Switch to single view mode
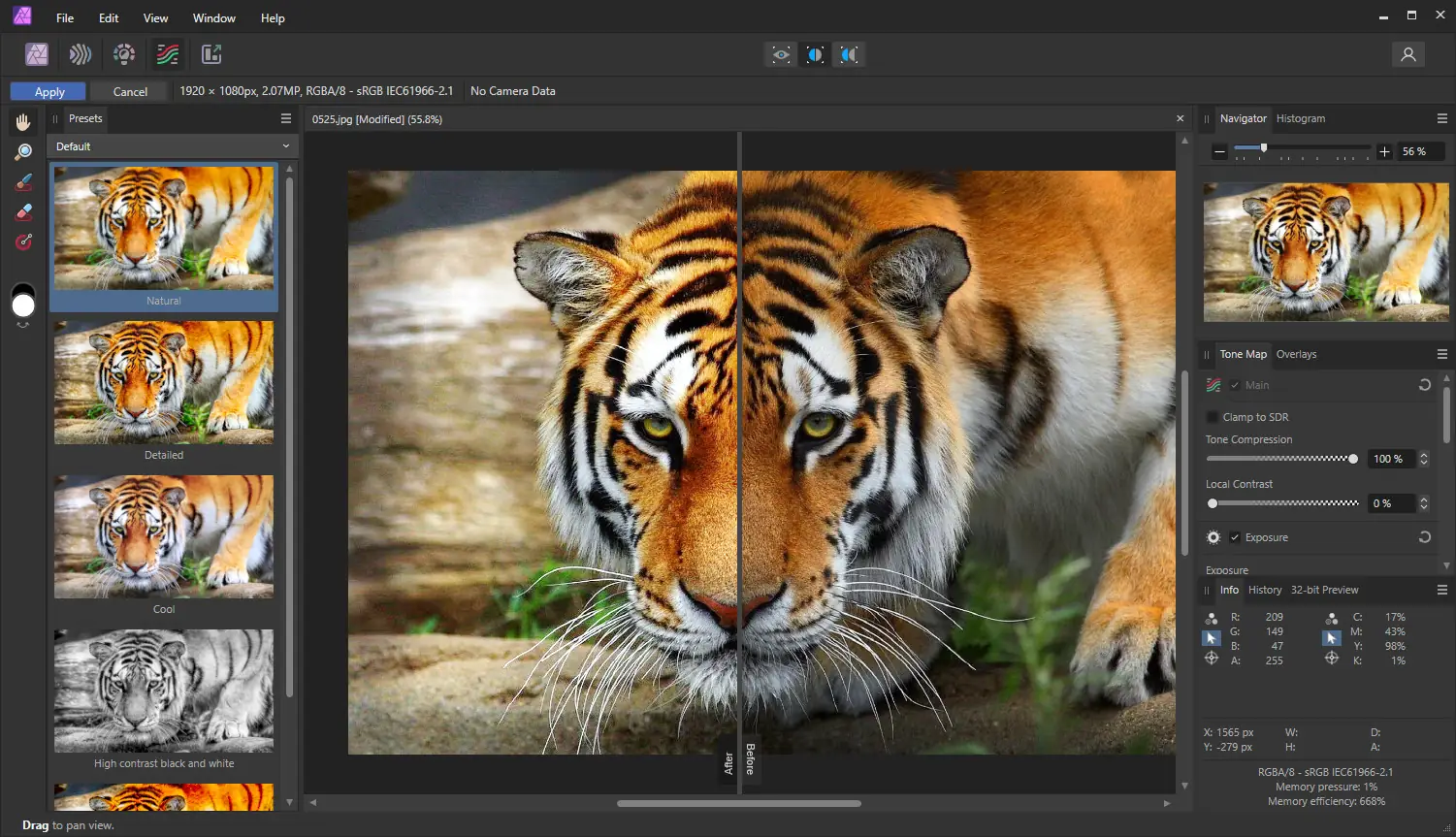This screenshot has height=837, width=1456. coord(781,54)
